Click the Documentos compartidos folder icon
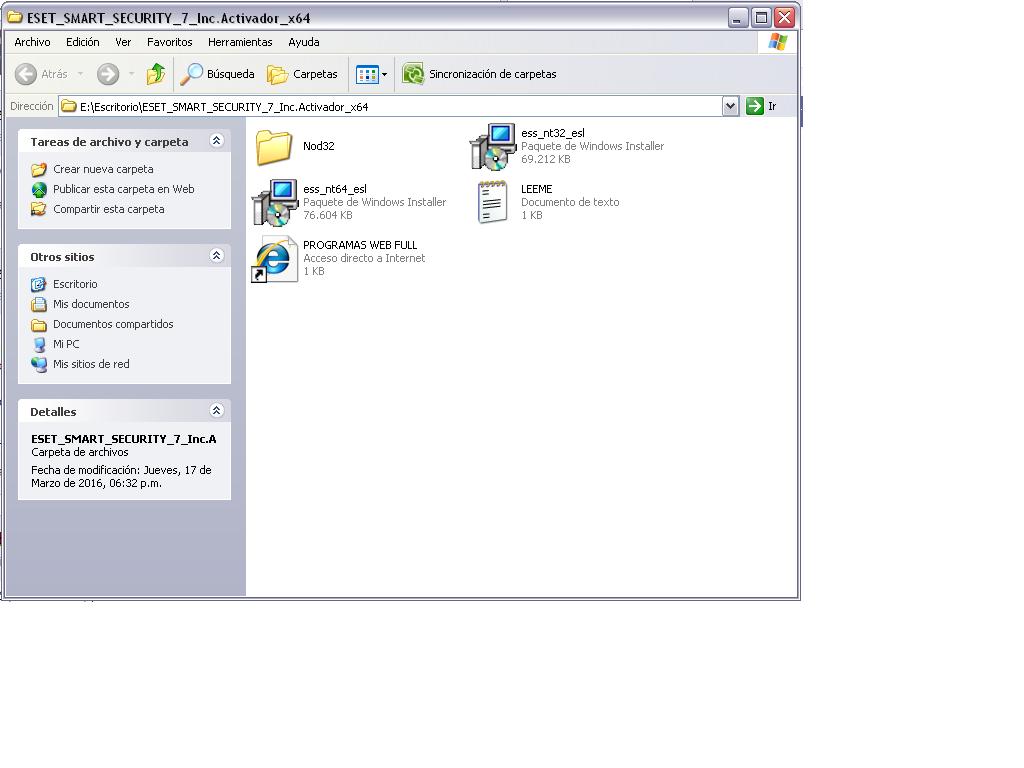Viewport: 1024px width, 768px height. (39, 325)
